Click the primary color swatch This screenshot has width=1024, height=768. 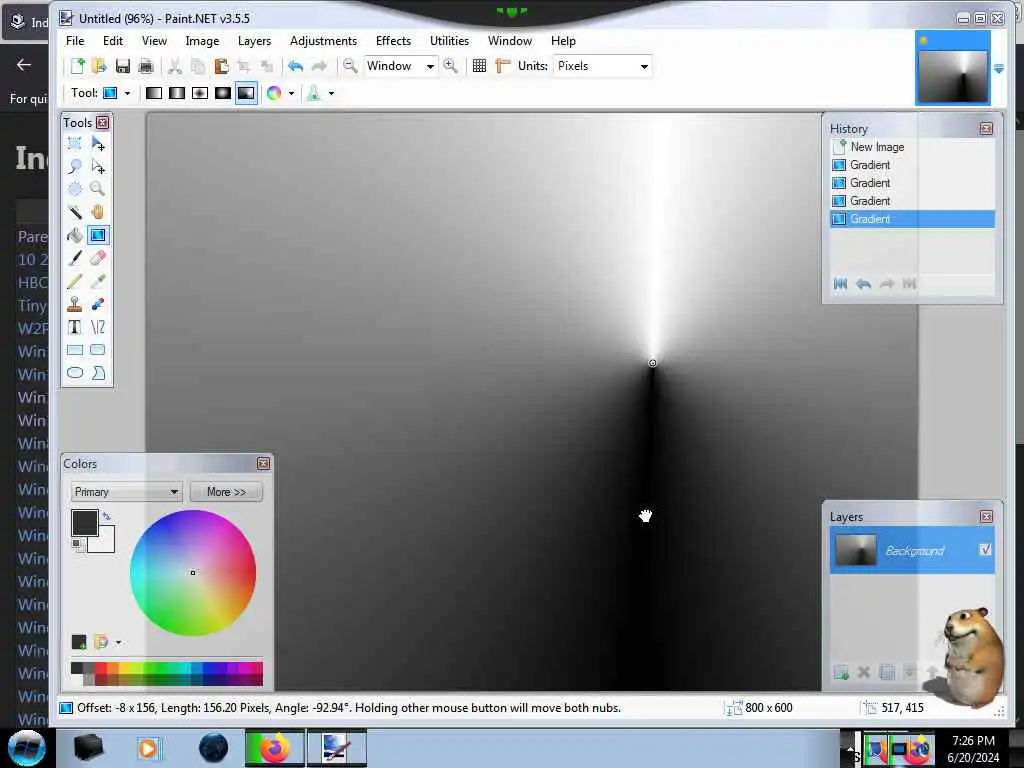tap(85, 523)
